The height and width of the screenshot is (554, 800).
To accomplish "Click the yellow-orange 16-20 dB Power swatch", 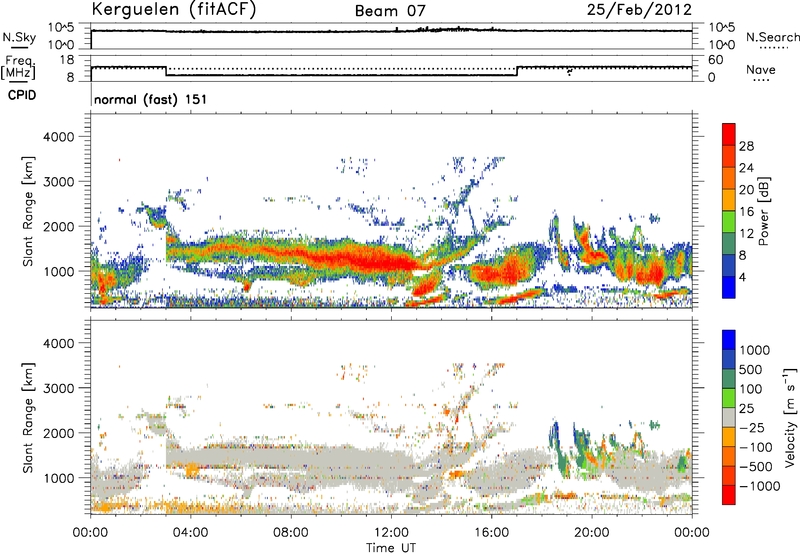I will 729,200.
